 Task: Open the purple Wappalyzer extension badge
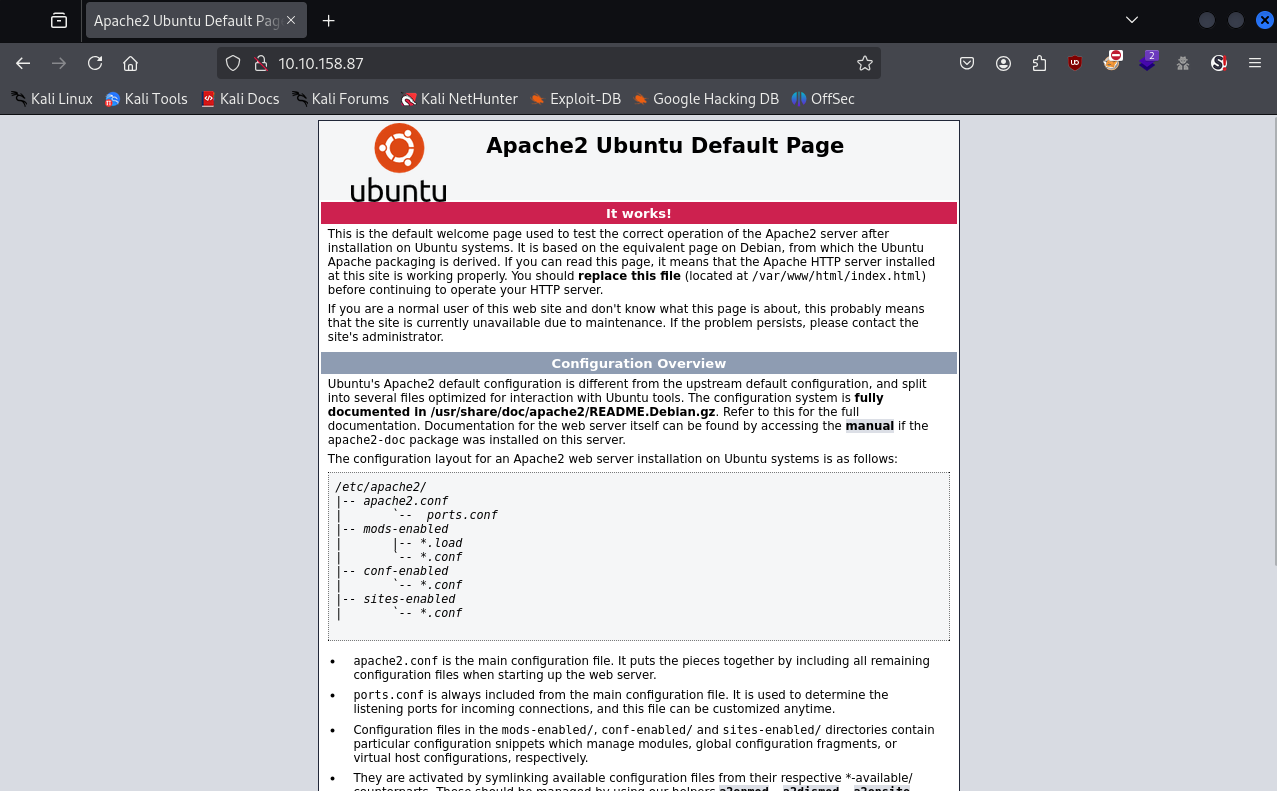pyautogui.click(x=1148, y=62)
